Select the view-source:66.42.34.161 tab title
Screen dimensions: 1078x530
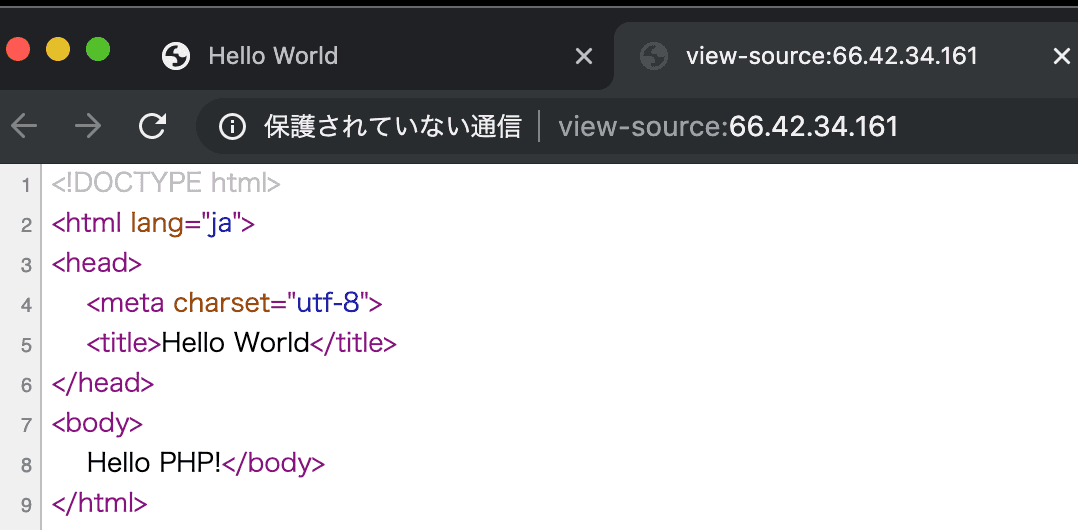(831, 56)
